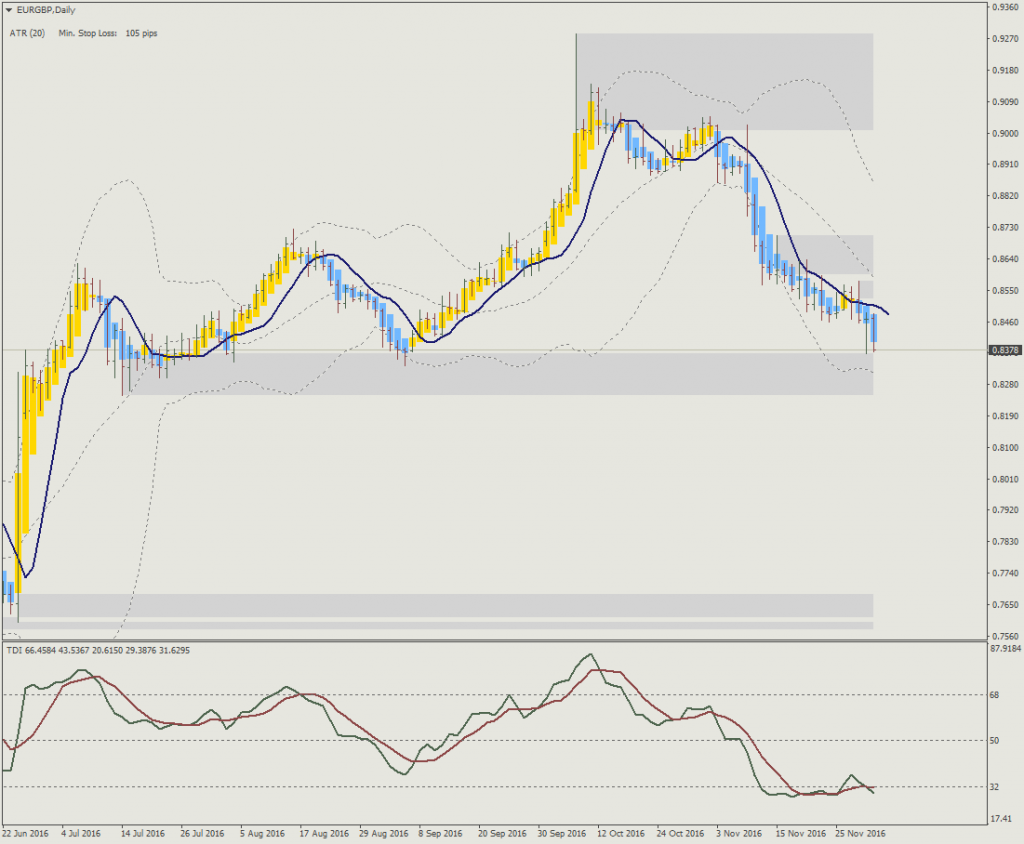Click the 87.9184 TDI scale maximum label
1024x844 pixels.
(x=1005, y=649)
